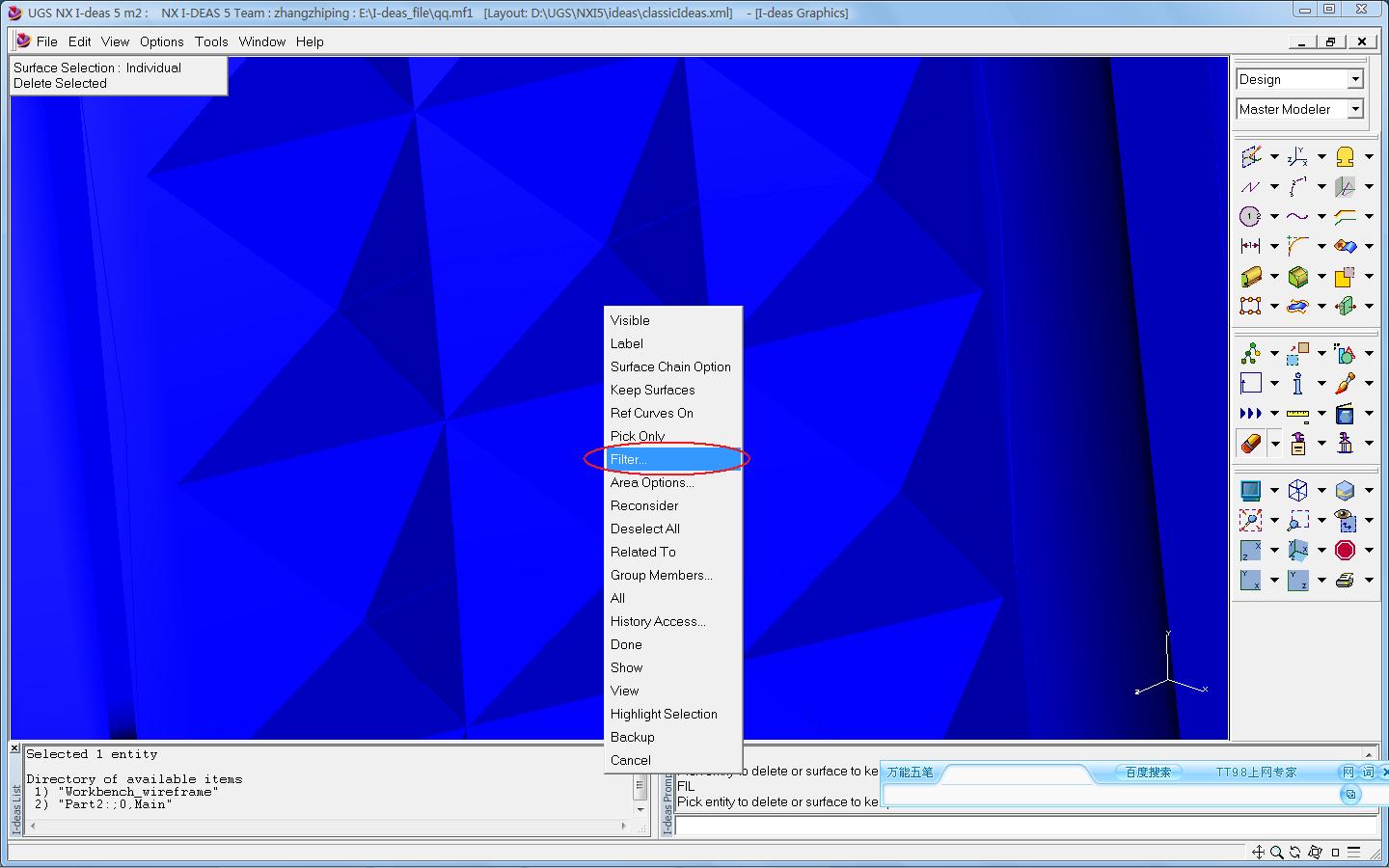Viewport: 1389px width, 868px height.
Task: Open the Tools menu
Action: pyautogui.click(x=211, y=41)
